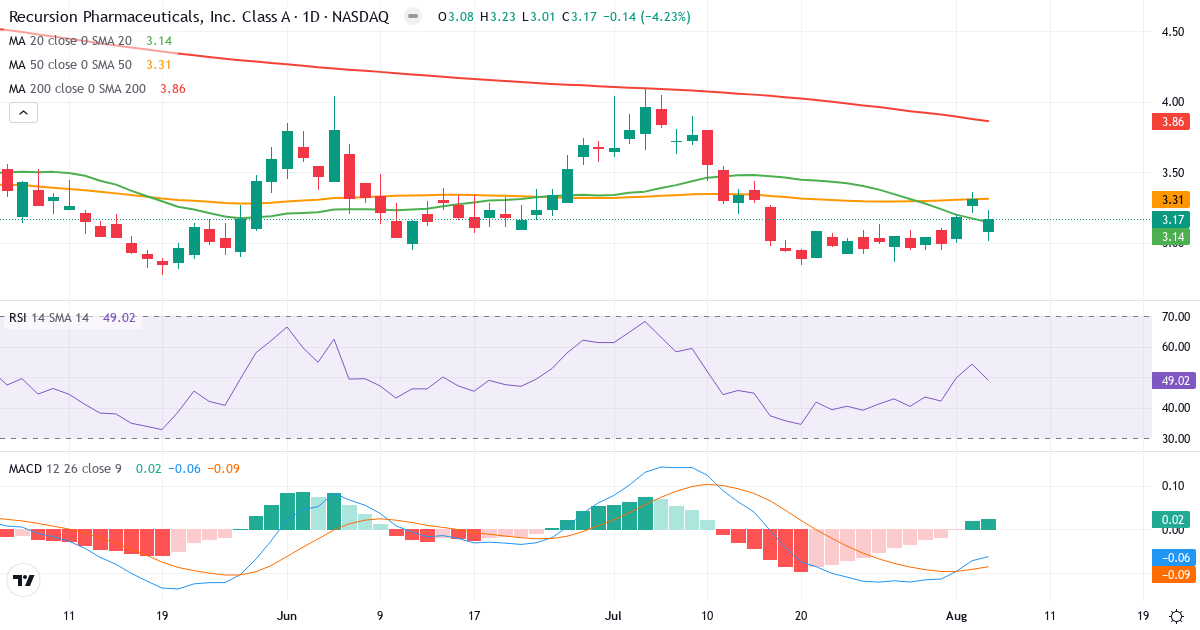Click the O3.08 open value

455,17
